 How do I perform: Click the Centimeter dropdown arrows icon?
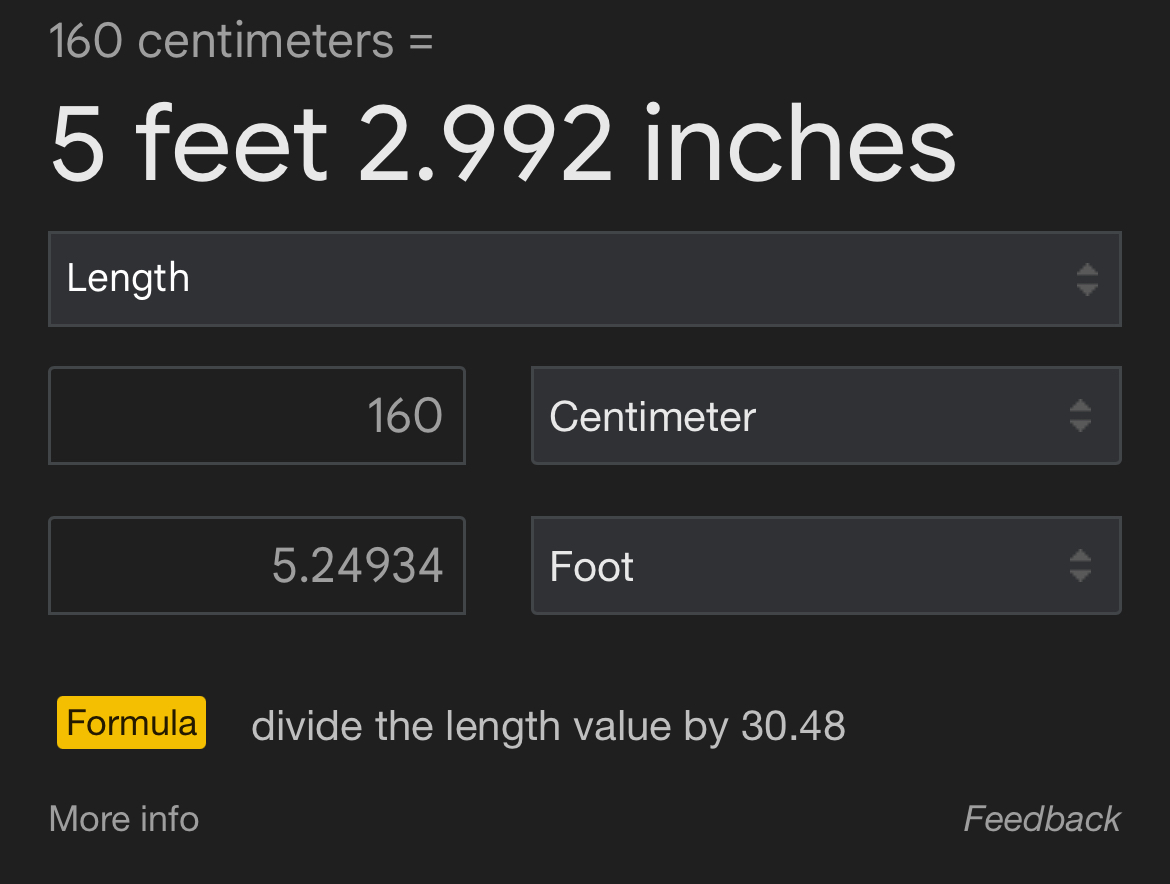coord(1080,416)
